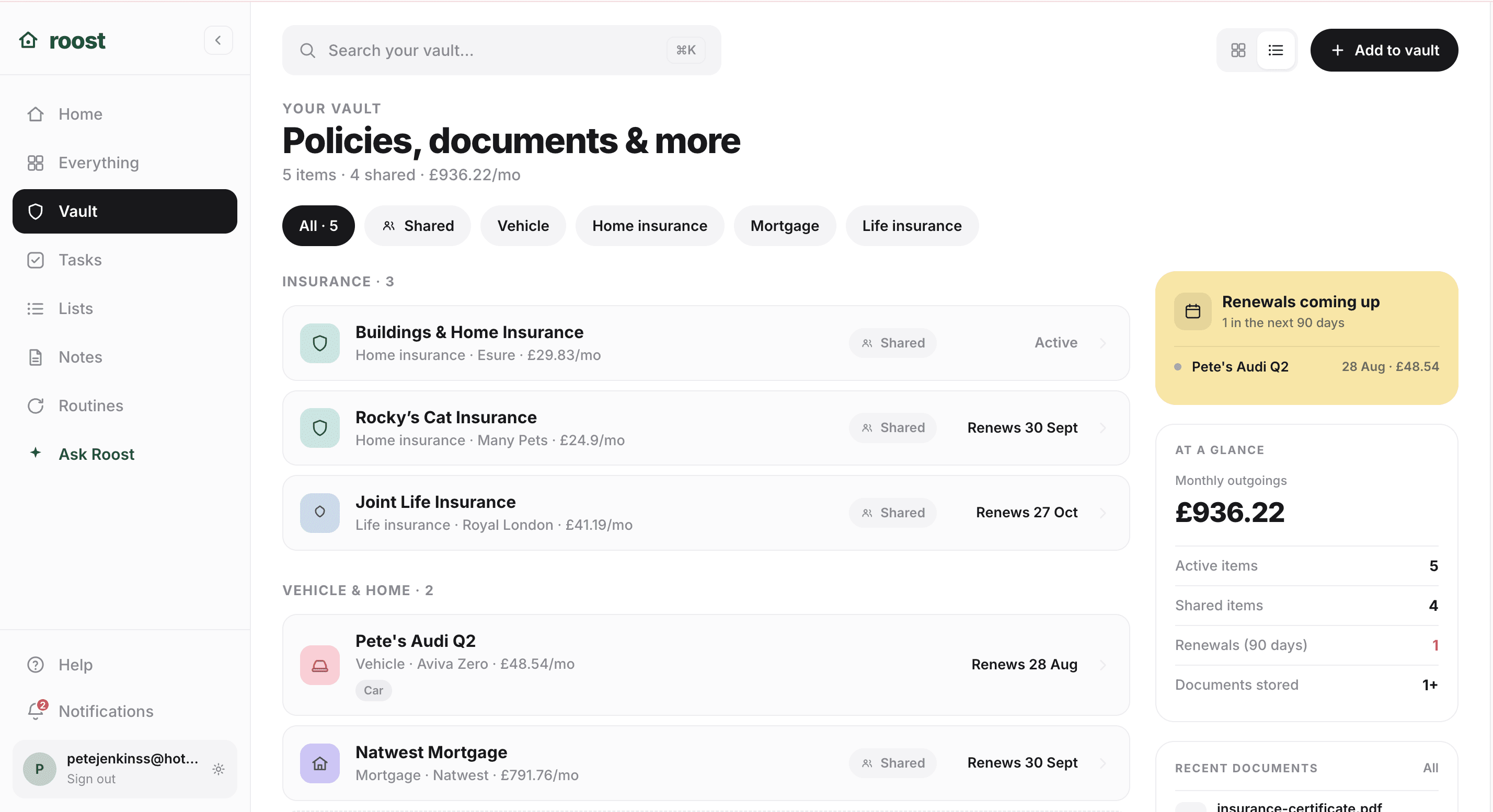Expand Buildings & Home Insurance row chevron
This screenshot has width=1493, height=812.
coord(1103,343)
